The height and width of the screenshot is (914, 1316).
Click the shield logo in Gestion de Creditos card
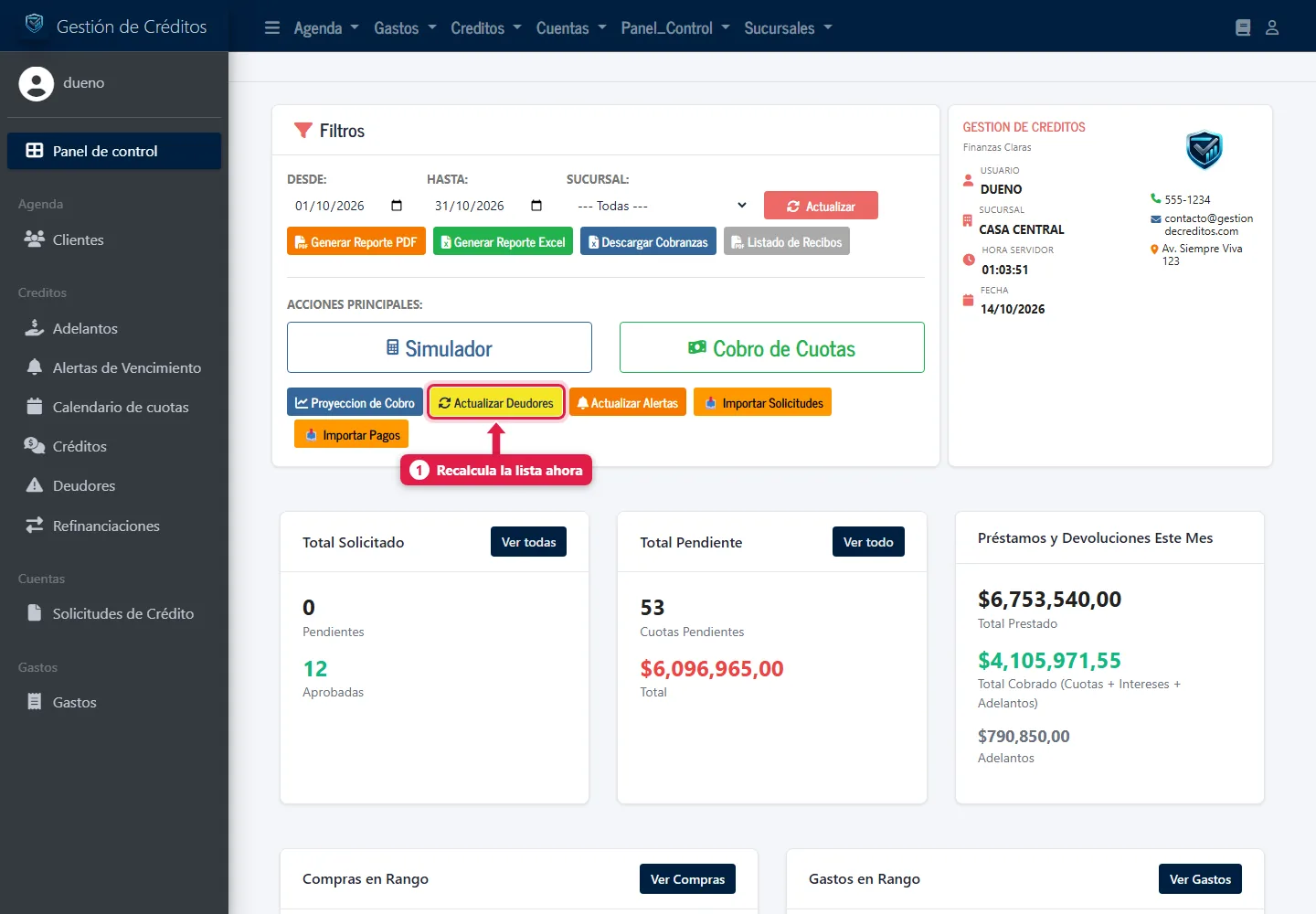[x=1205, y=150]
